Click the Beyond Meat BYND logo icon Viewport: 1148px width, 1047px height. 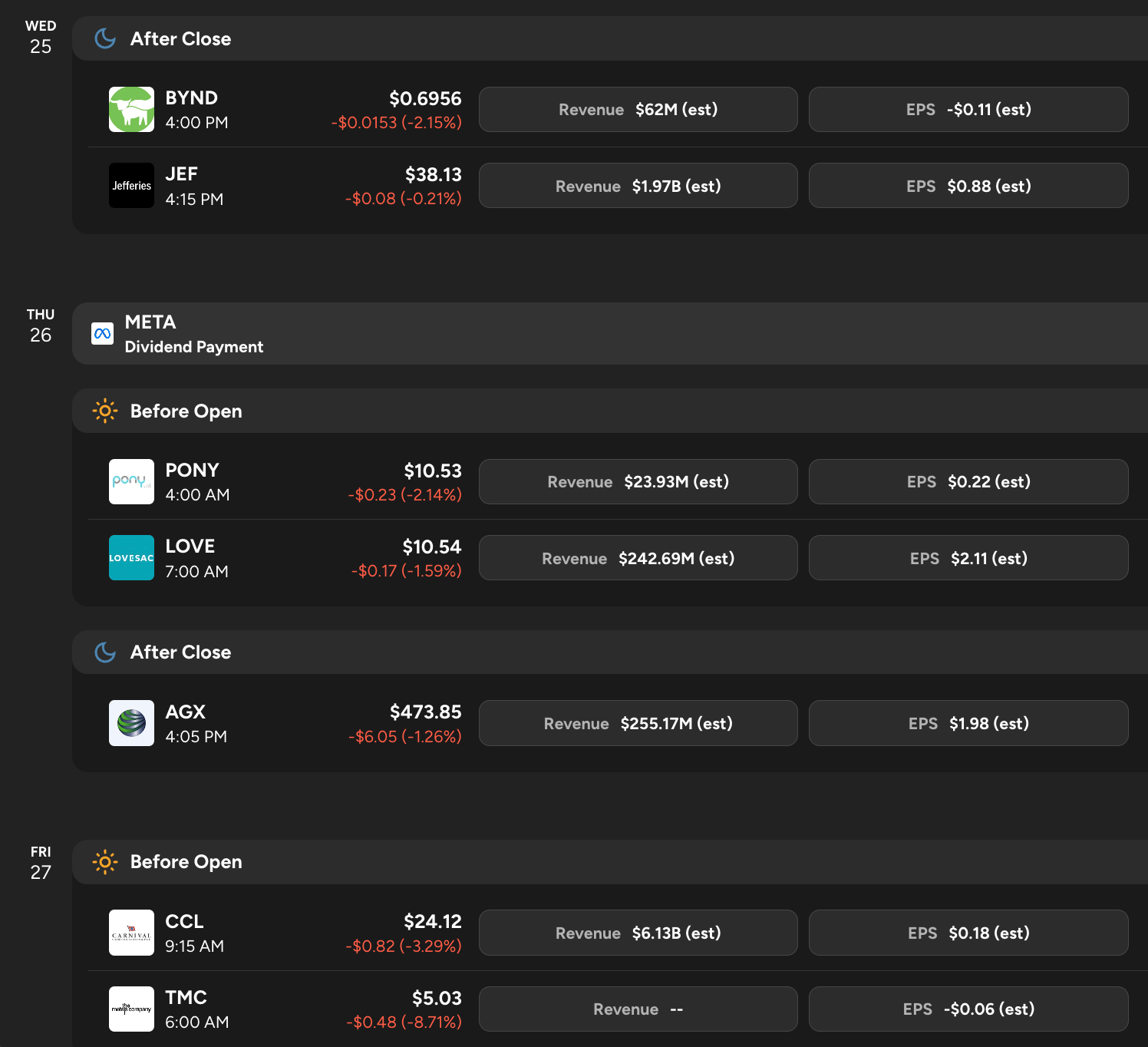click(x=131, y=109)
